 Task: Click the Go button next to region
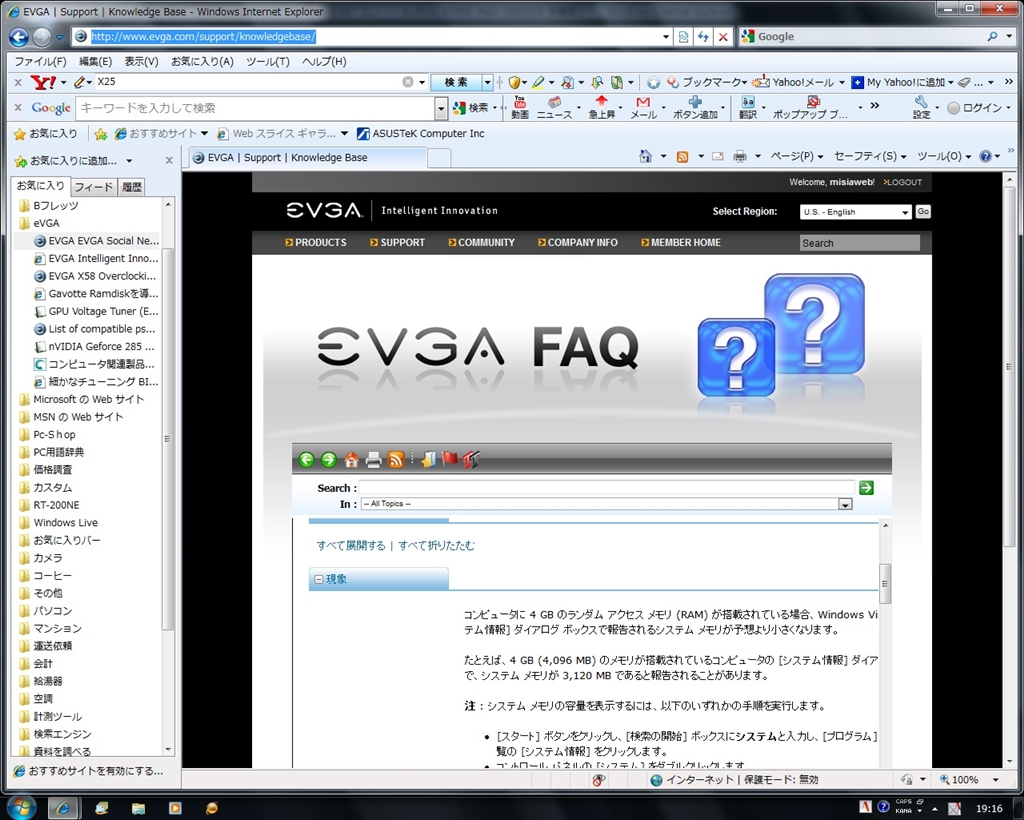[923, 212]
